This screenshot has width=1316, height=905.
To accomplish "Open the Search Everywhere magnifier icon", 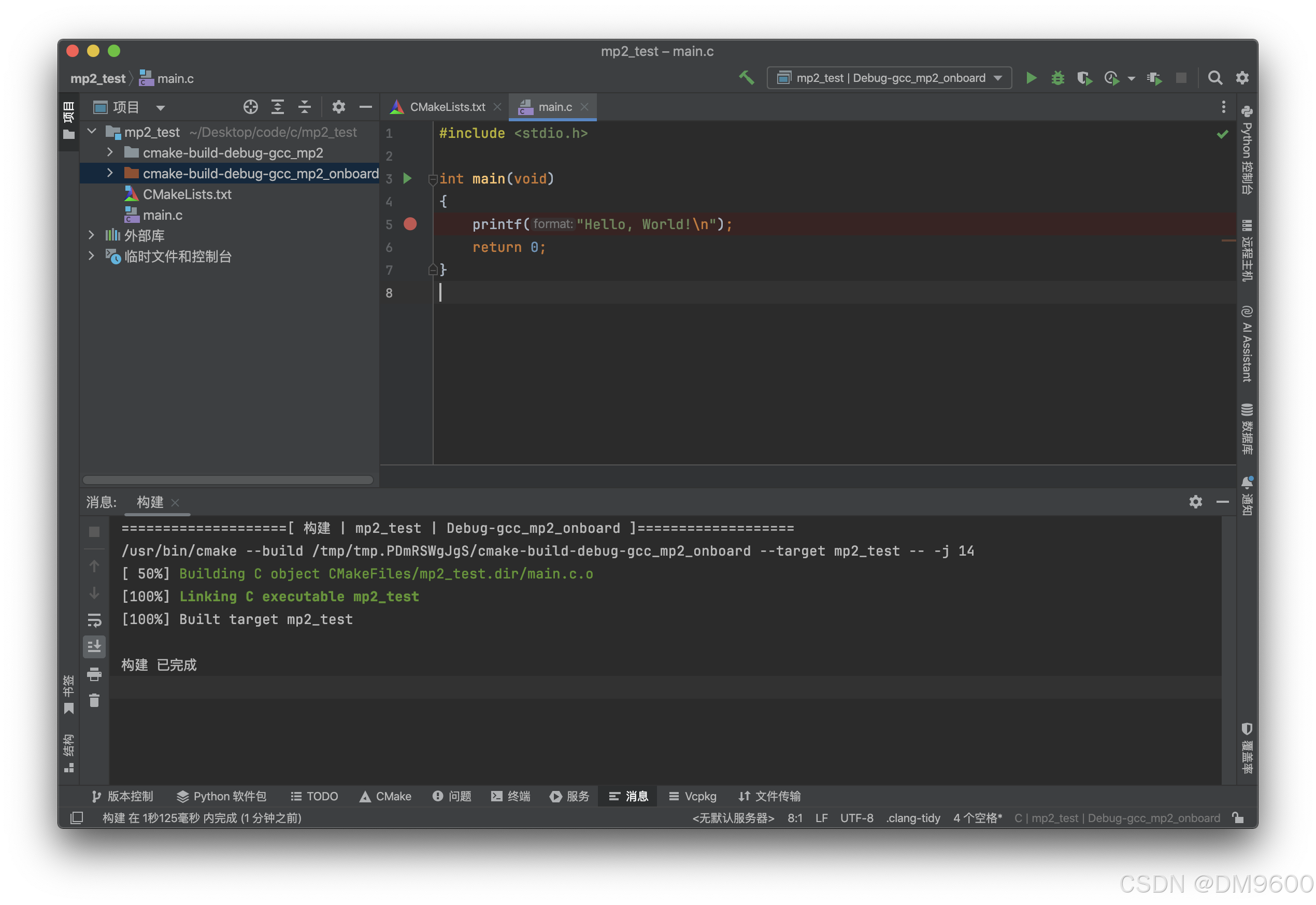I will 1214,78.
